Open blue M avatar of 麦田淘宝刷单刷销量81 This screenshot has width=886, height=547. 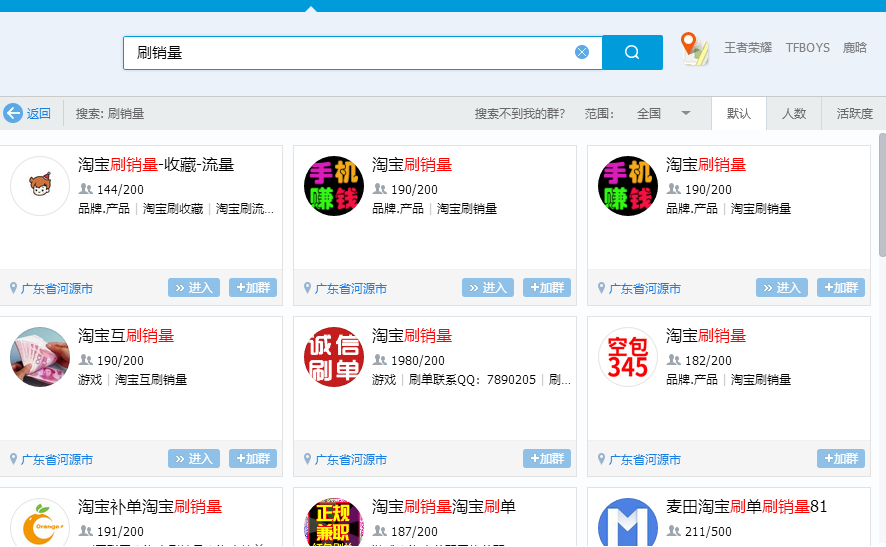coord(628,523)
